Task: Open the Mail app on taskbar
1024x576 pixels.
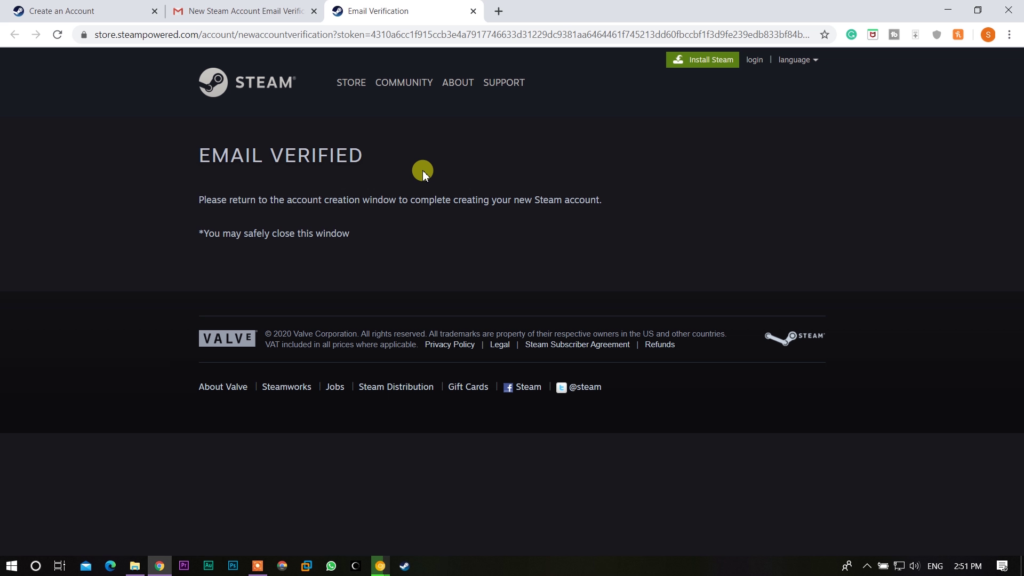Action: [86, 566]
